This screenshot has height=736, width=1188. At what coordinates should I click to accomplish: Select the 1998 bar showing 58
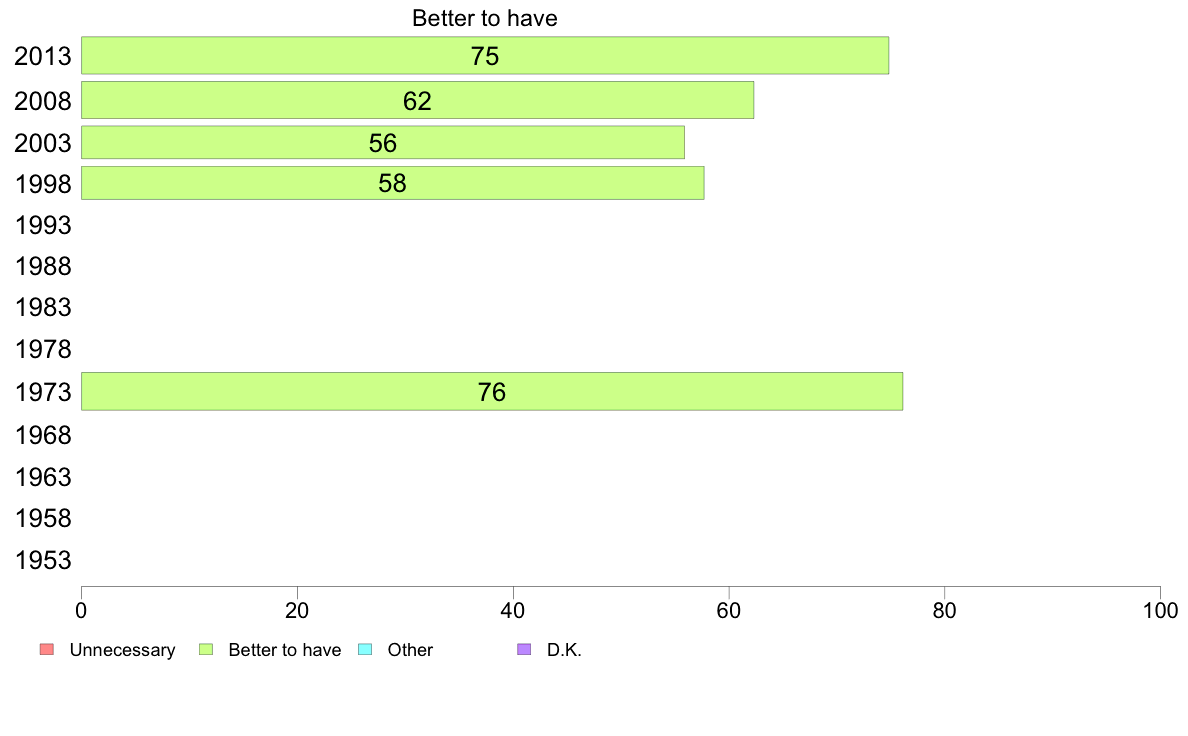tap(392, 183)
